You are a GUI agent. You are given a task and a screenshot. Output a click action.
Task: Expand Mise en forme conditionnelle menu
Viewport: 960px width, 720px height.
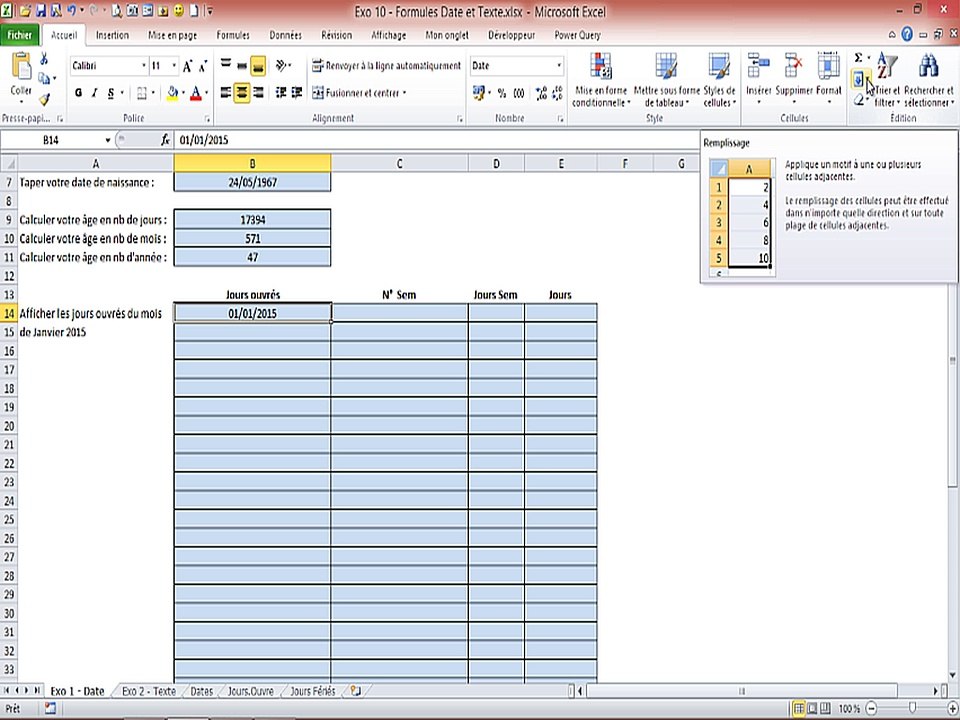600,80
